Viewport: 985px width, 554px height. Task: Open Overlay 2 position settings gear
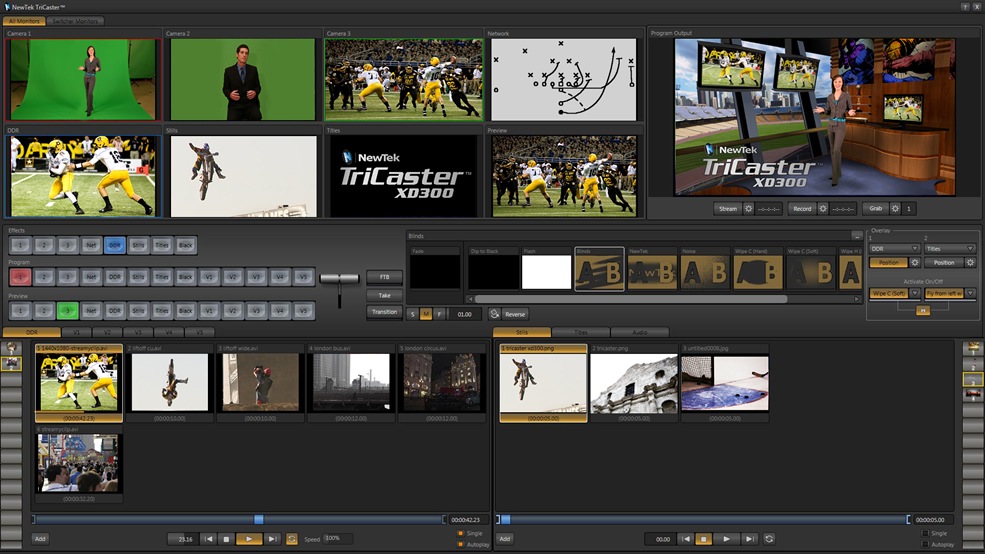click(971, 263)
